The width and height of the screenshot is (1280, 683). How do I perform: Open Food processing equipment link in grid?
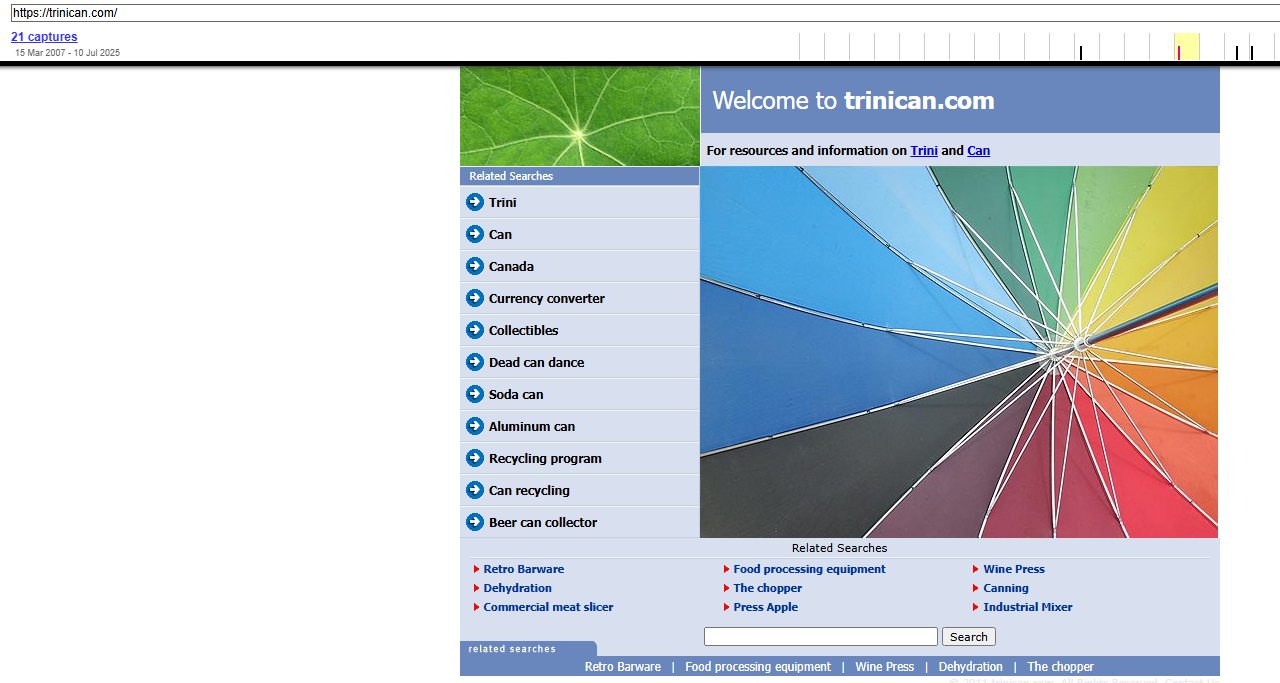coord(809,569)
